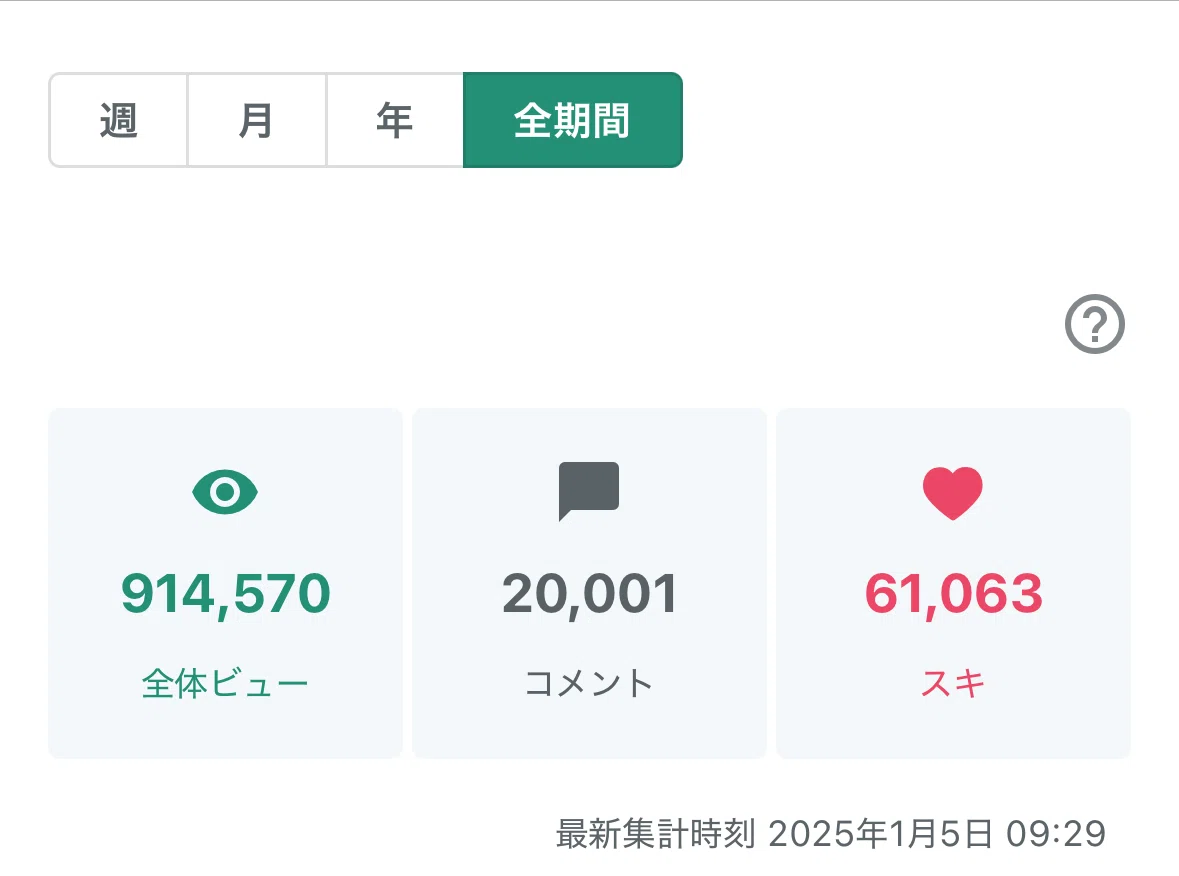Click blank top area of likes card
This screenshot has height=876, width=1179.
(953, 435)
